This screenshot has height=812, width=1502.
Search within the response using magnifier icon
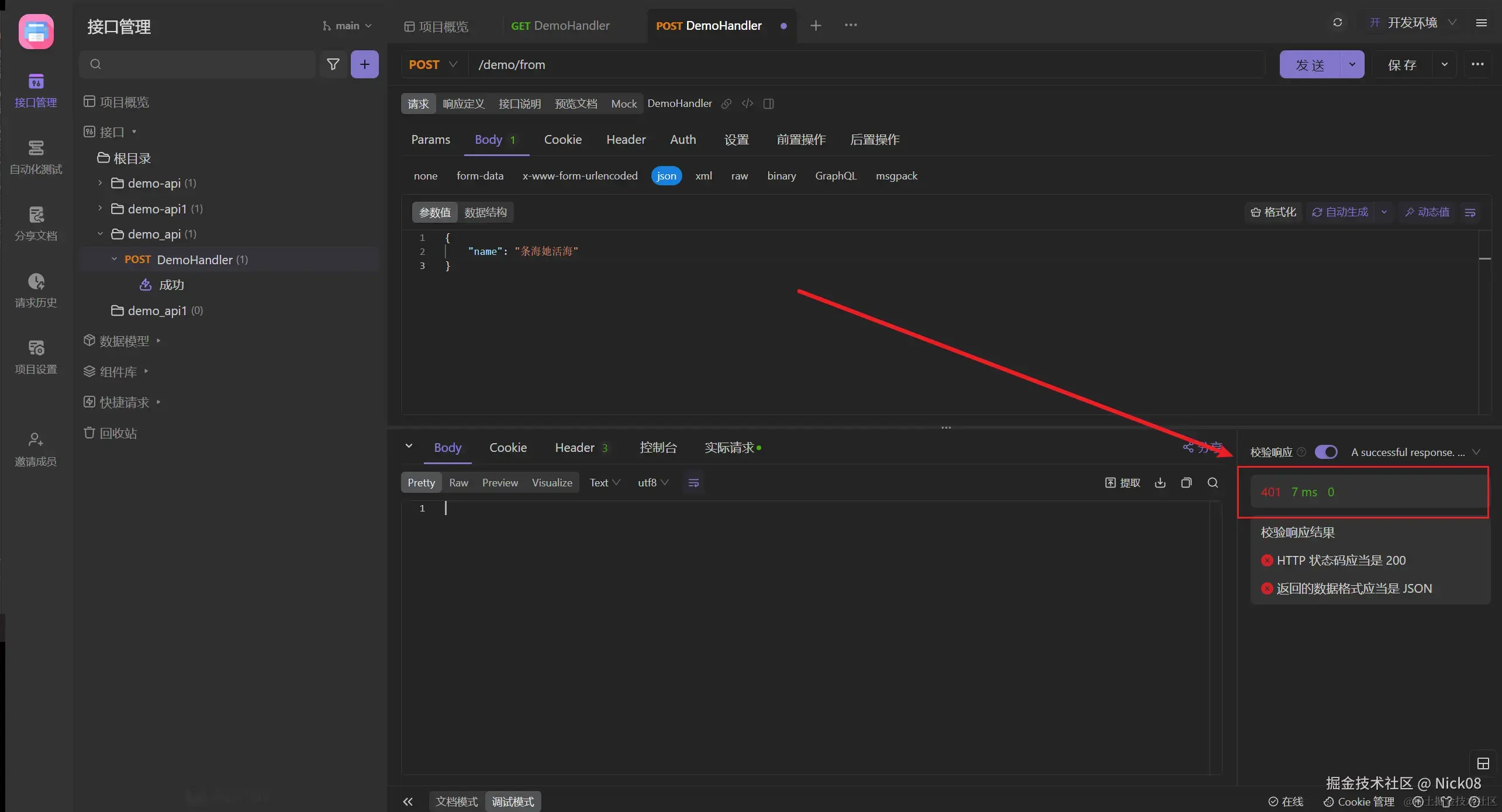coord(1213,483)
